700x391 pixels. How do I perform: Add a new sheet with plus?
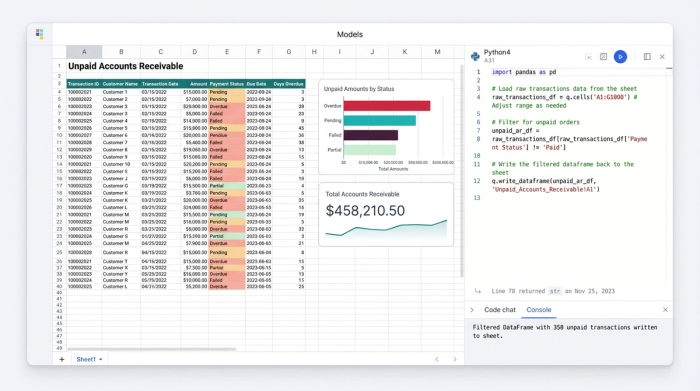pos(62,359)
